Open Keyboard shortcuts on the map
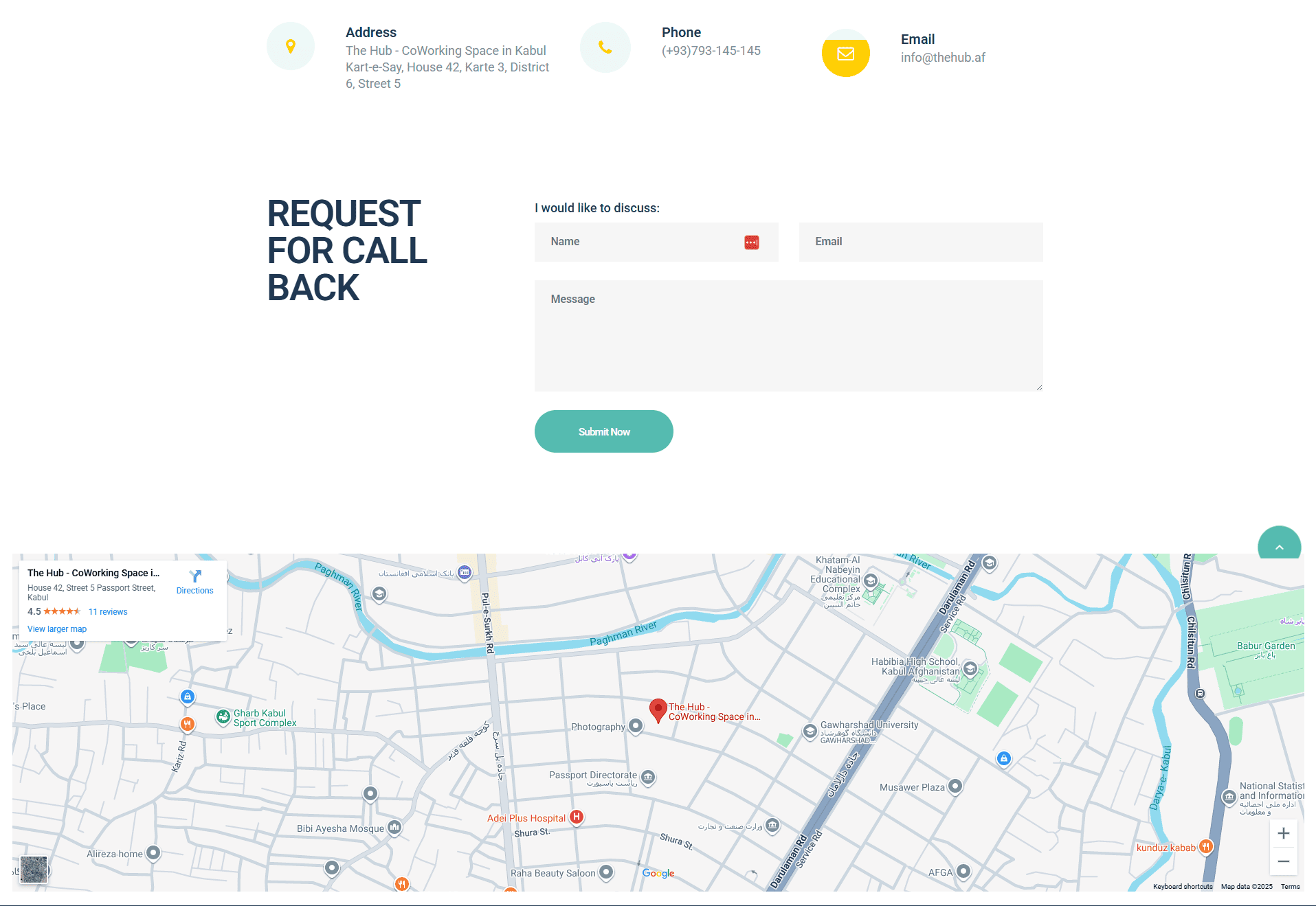This screenshot has height=906, width=1316. 1182,887
